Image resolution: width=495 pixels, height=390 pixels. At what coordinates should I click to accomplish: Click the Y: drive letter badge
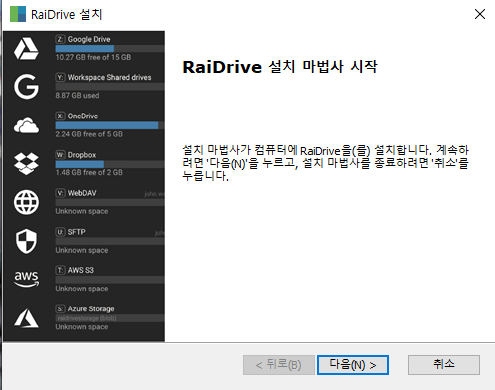pyautogui.click(x=60, y=78)
